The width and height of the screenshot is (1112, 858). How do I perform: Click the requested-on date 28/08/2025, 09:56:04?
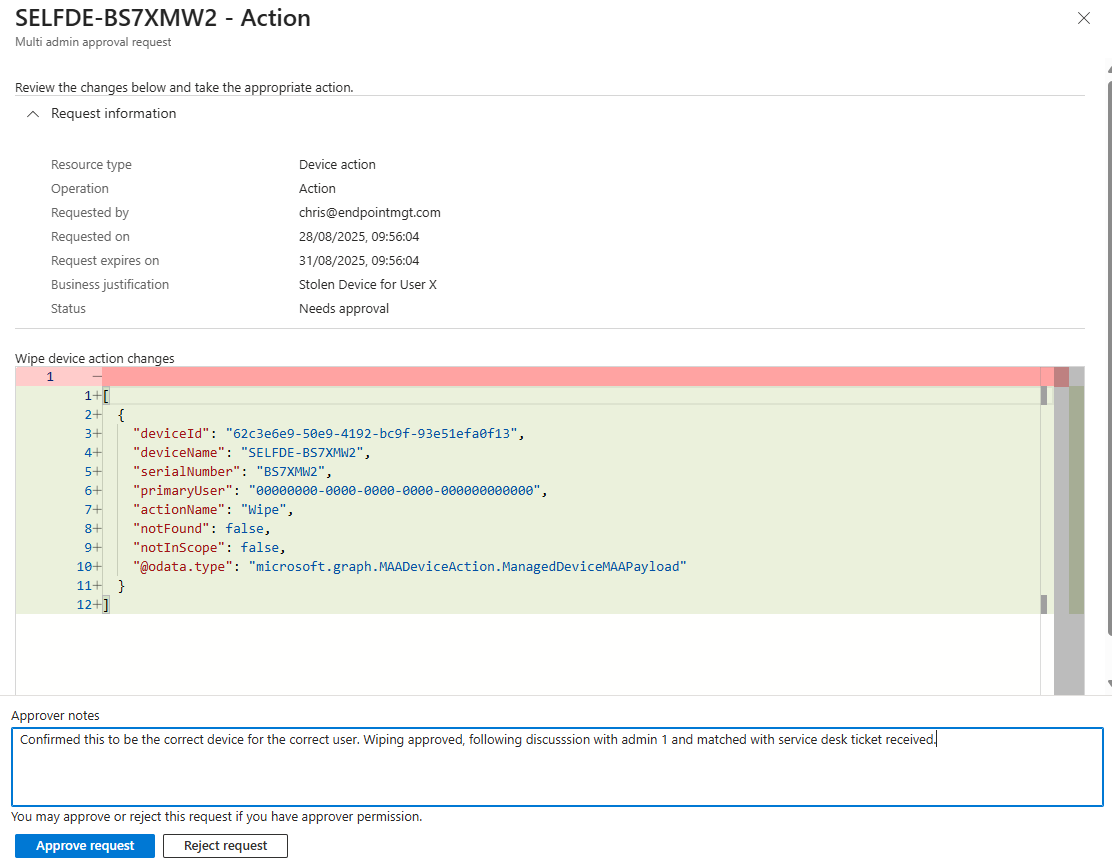(x=359, y=237)
